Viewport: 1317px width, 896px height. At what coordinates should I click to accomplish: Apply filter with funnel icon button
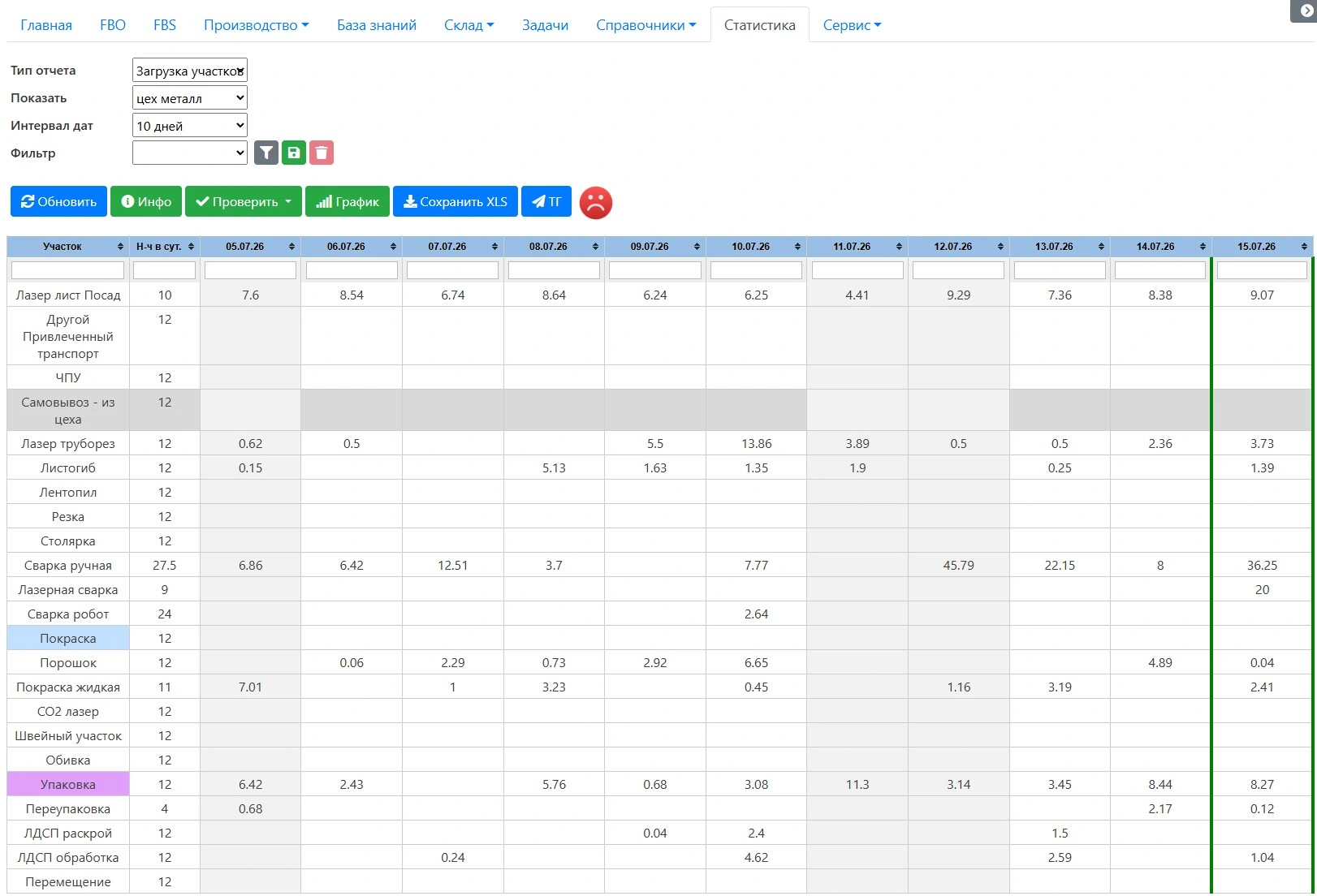coord(266,153)
